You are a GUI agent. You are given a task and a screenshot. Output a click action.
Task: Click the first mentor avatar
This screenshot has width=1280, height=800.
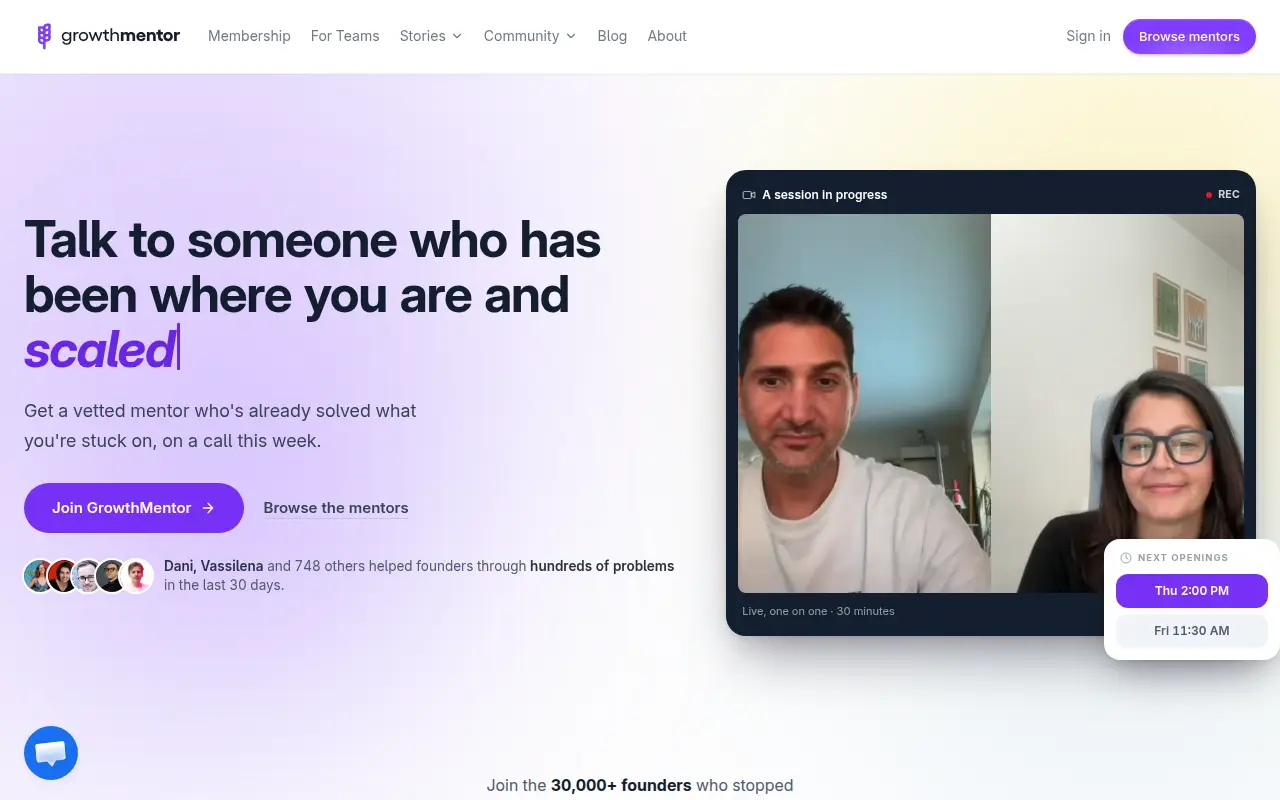pyautogui.click(x=39, y=576)
